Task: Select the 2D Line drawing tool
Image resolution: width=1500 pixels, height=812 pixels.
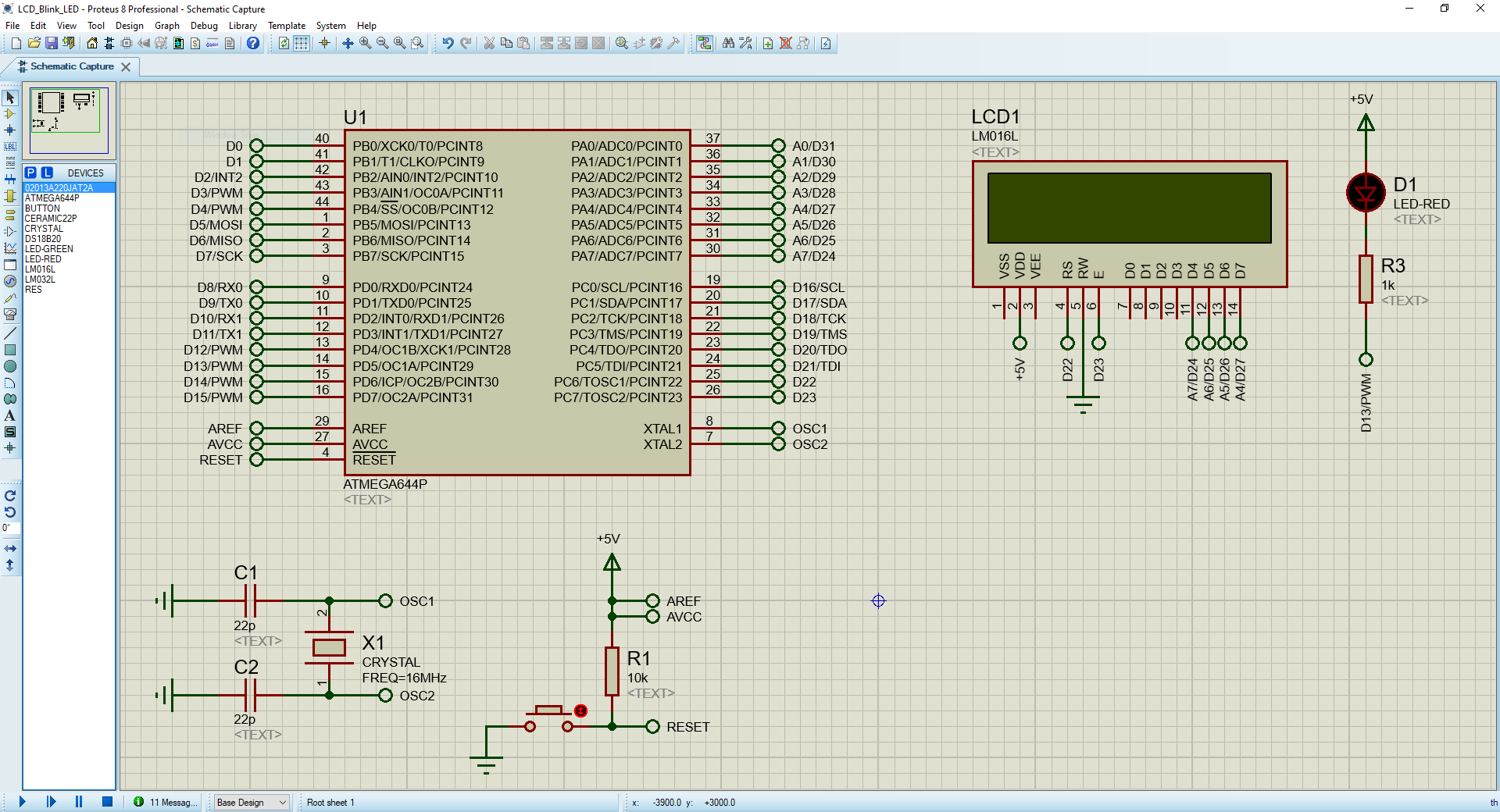Action: (10, 333)
